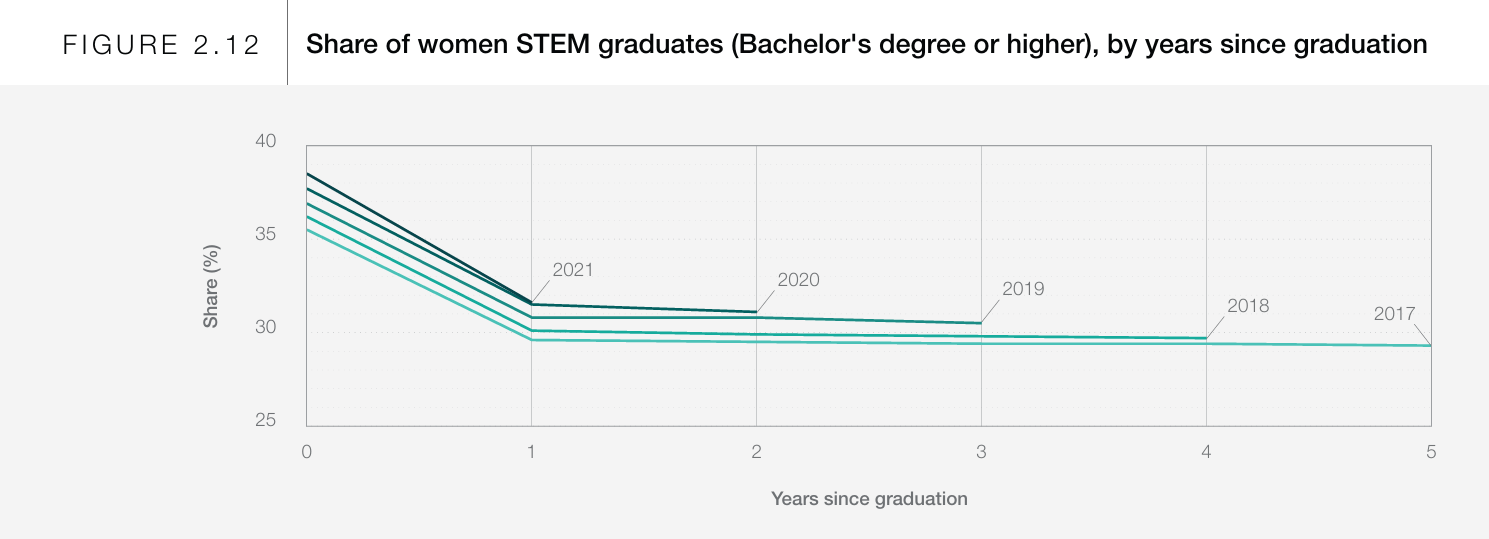Viewport: 1489px width, 539px height.
Task: Click the x-axis tick label 4
Action: (x=1206, y=452)
